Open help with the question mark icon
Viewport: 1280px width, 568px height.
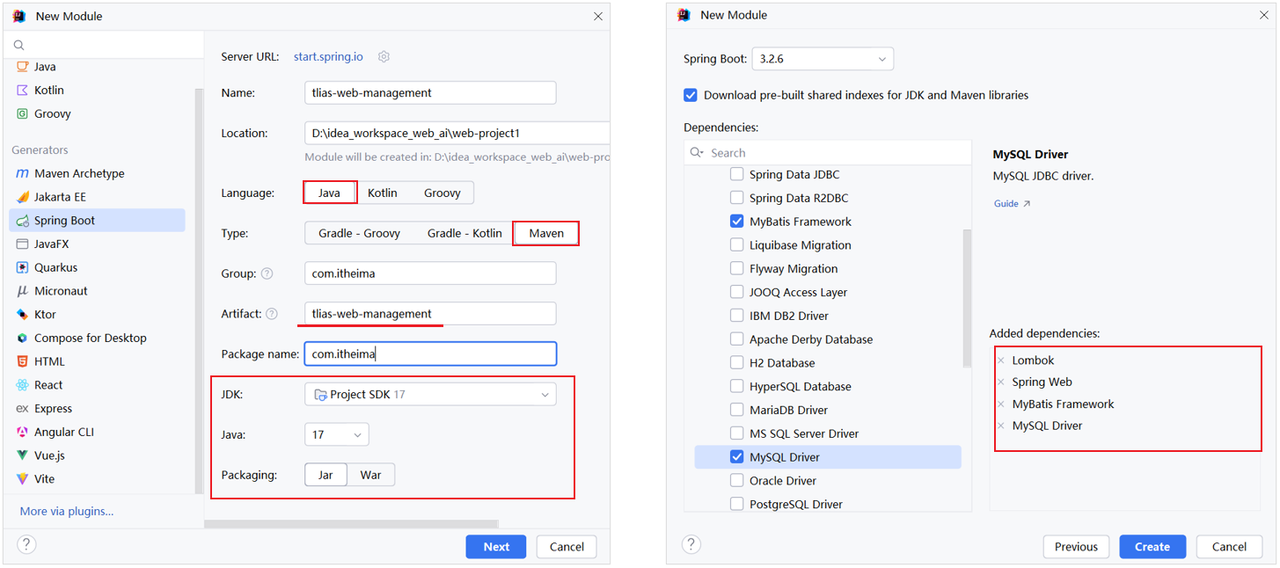27,545
